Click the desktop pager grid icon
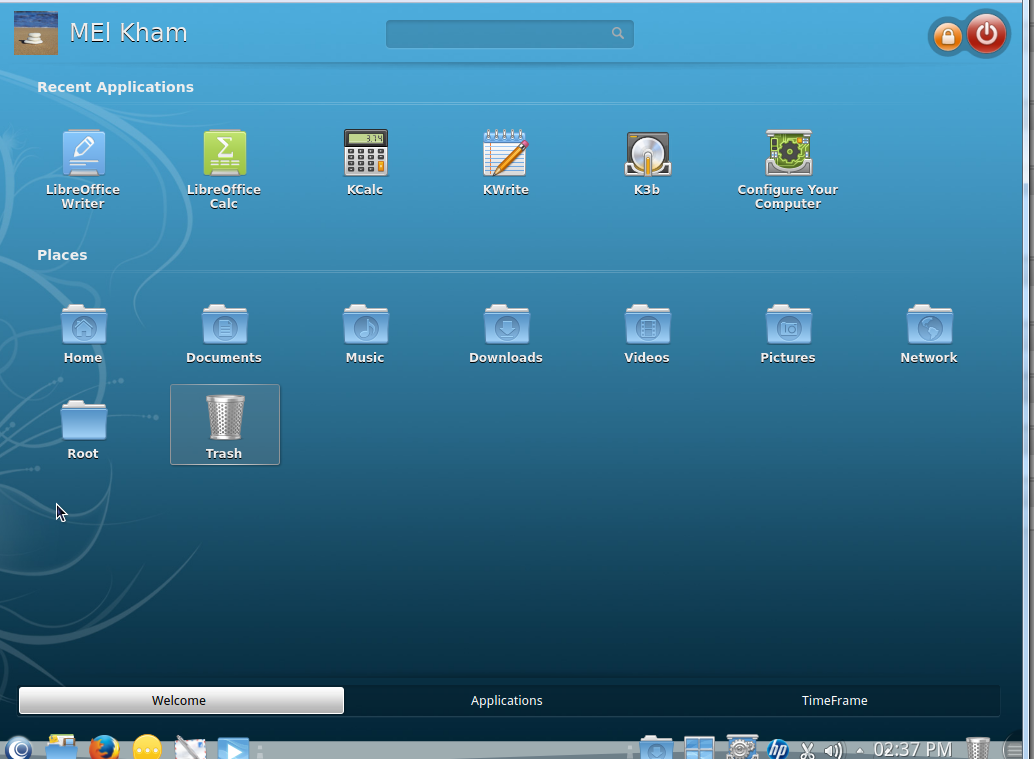1034x759 pixels. [x=699, y=748]
